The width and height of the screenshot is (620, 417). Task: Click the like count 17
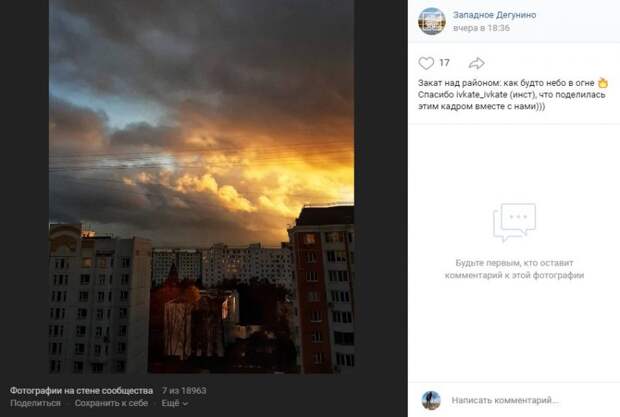(444, 63)
